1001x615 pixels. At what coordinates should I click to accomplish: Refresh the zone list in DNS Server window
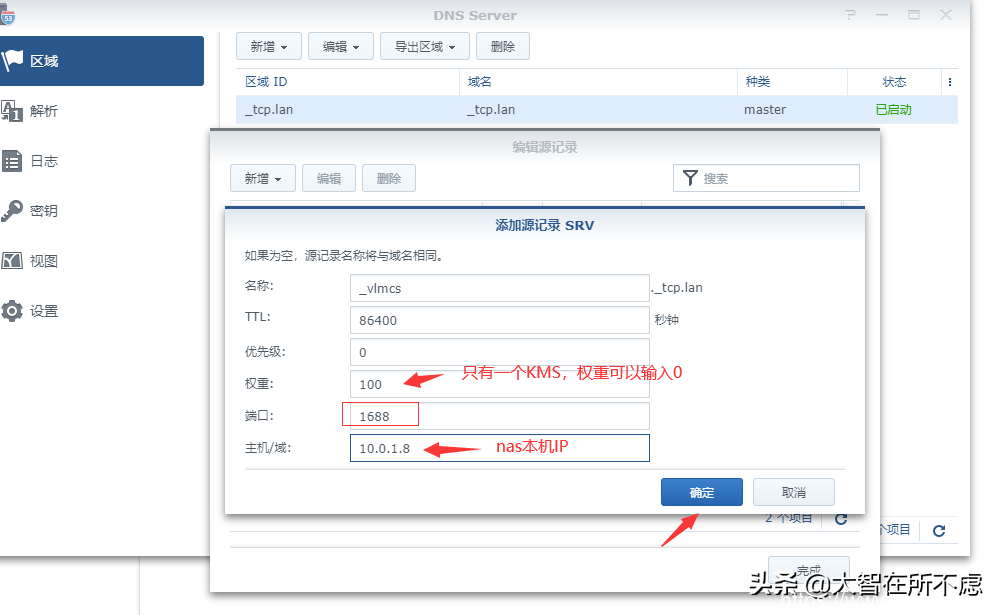[x=939, y=531]
